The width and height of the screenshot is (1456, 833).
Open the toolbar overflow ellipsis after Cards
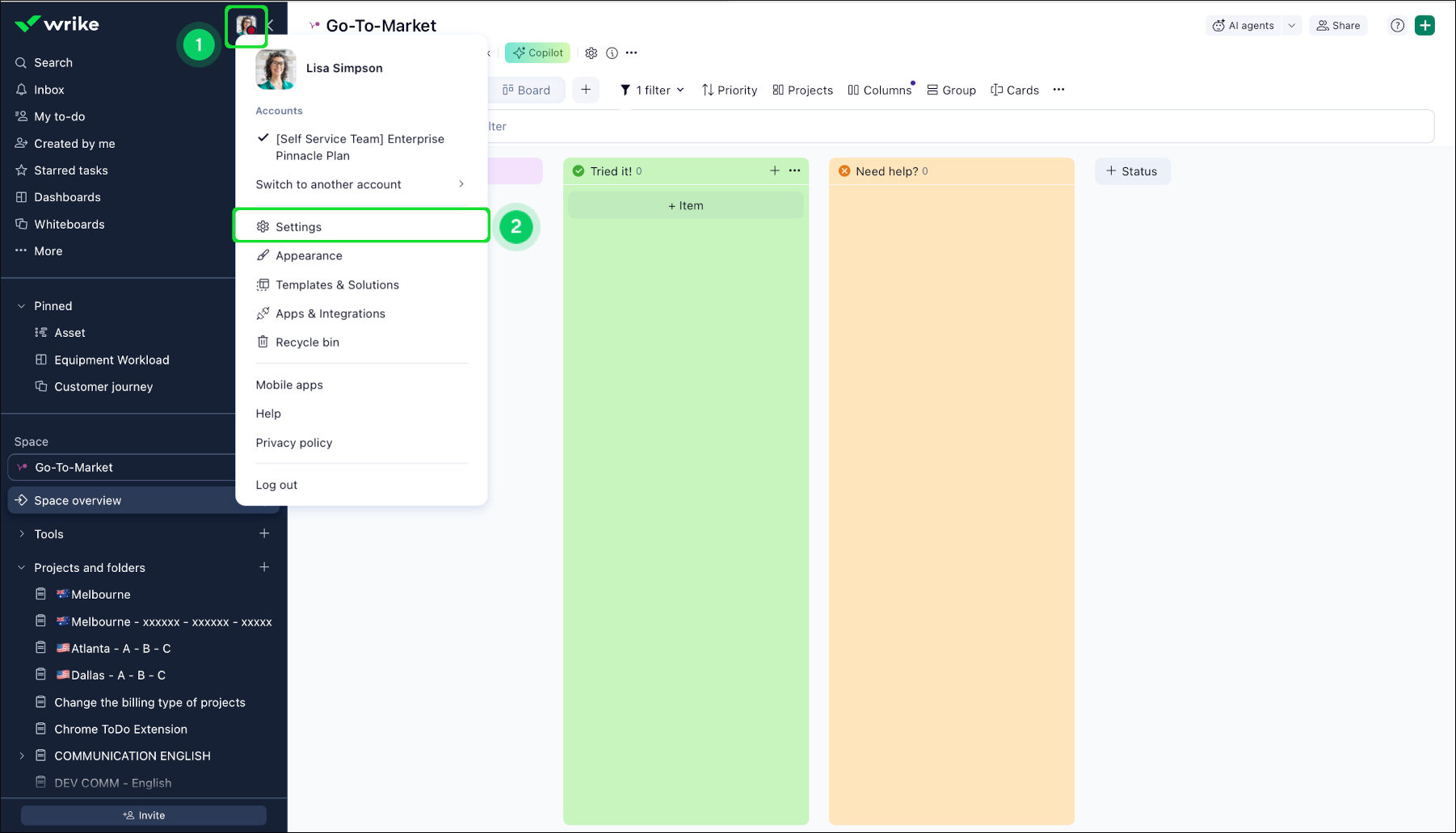pos(1058,90)
